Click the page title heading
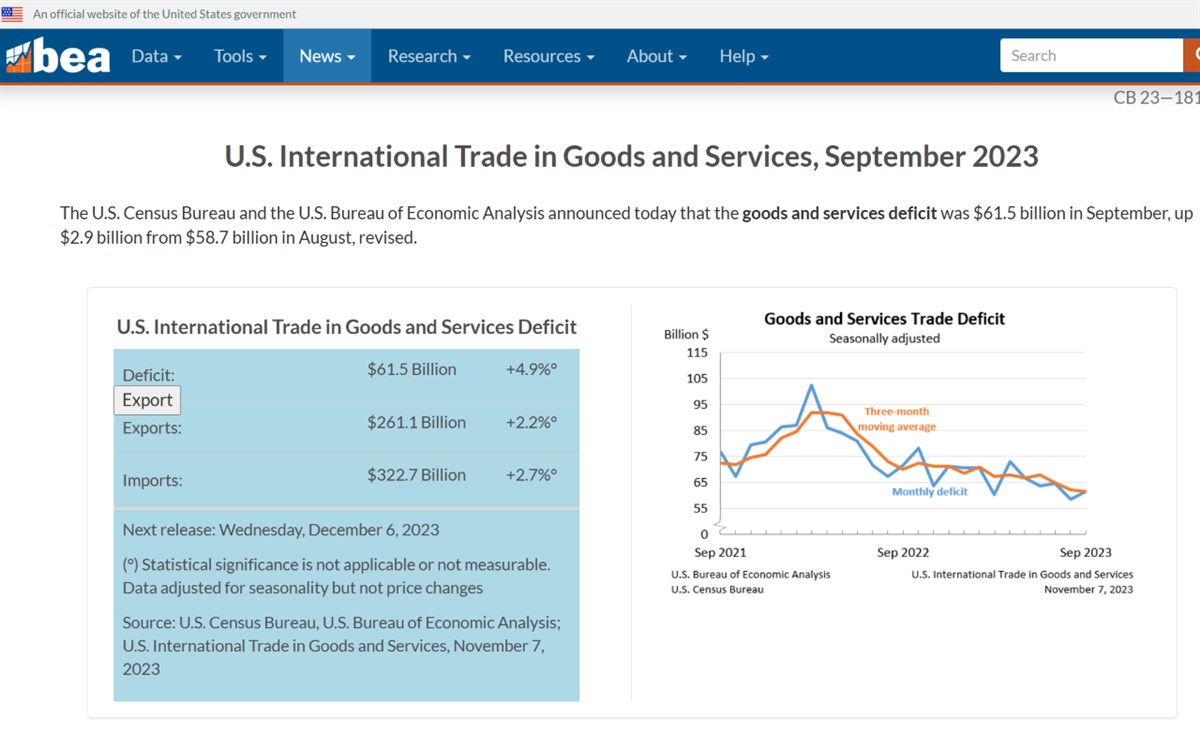1200x750 pixels. click(631, 157)
